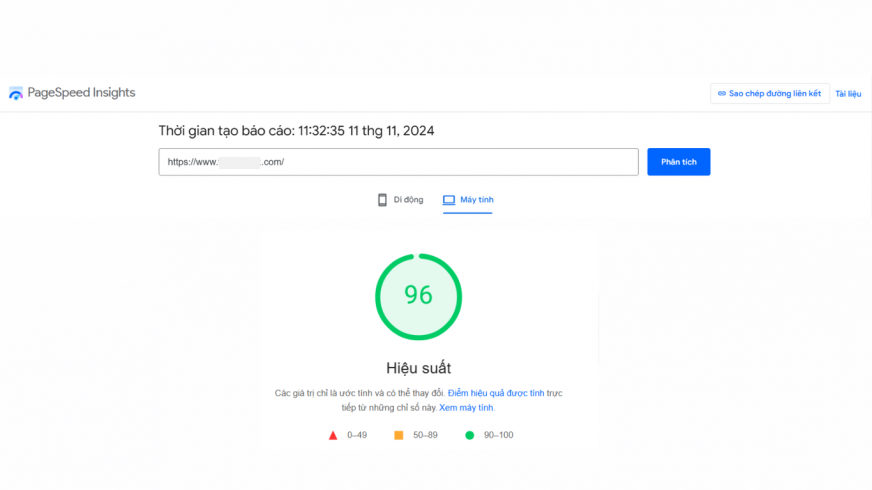Click the red triangle legend icon
Screen dimensions: 872x490
[333, 435]
